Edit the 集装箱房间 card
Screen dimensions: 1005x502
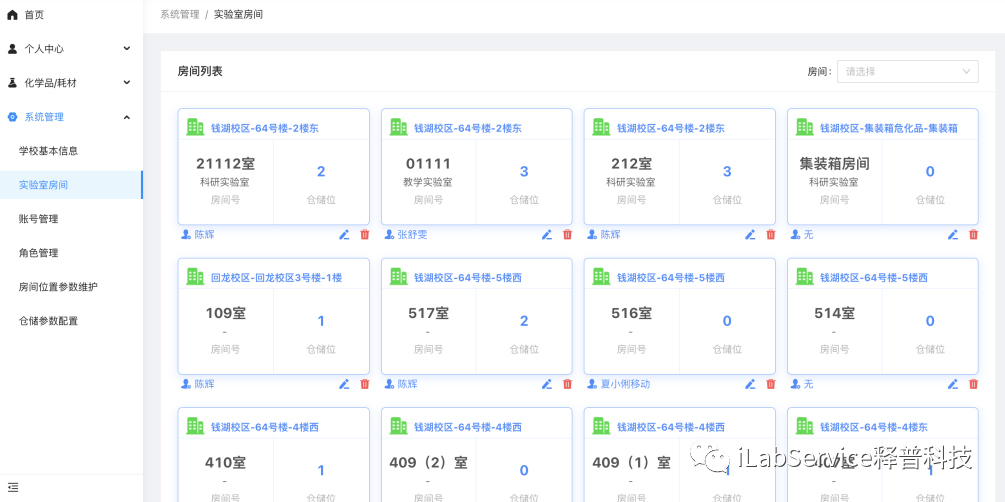click(x=953, y=235)
